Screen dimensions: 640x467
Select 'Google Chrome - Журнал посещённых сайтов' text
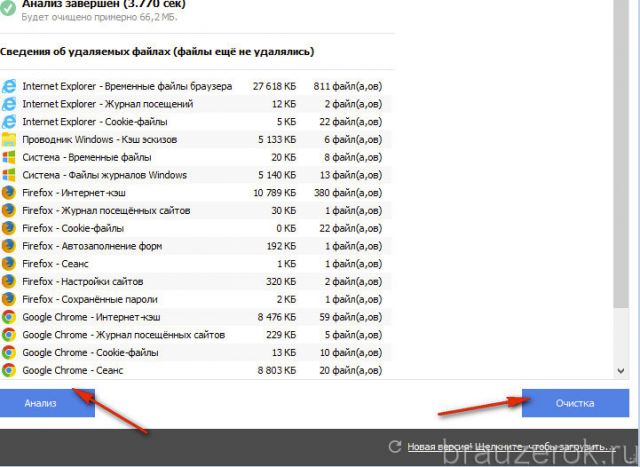tap(124, 335)
